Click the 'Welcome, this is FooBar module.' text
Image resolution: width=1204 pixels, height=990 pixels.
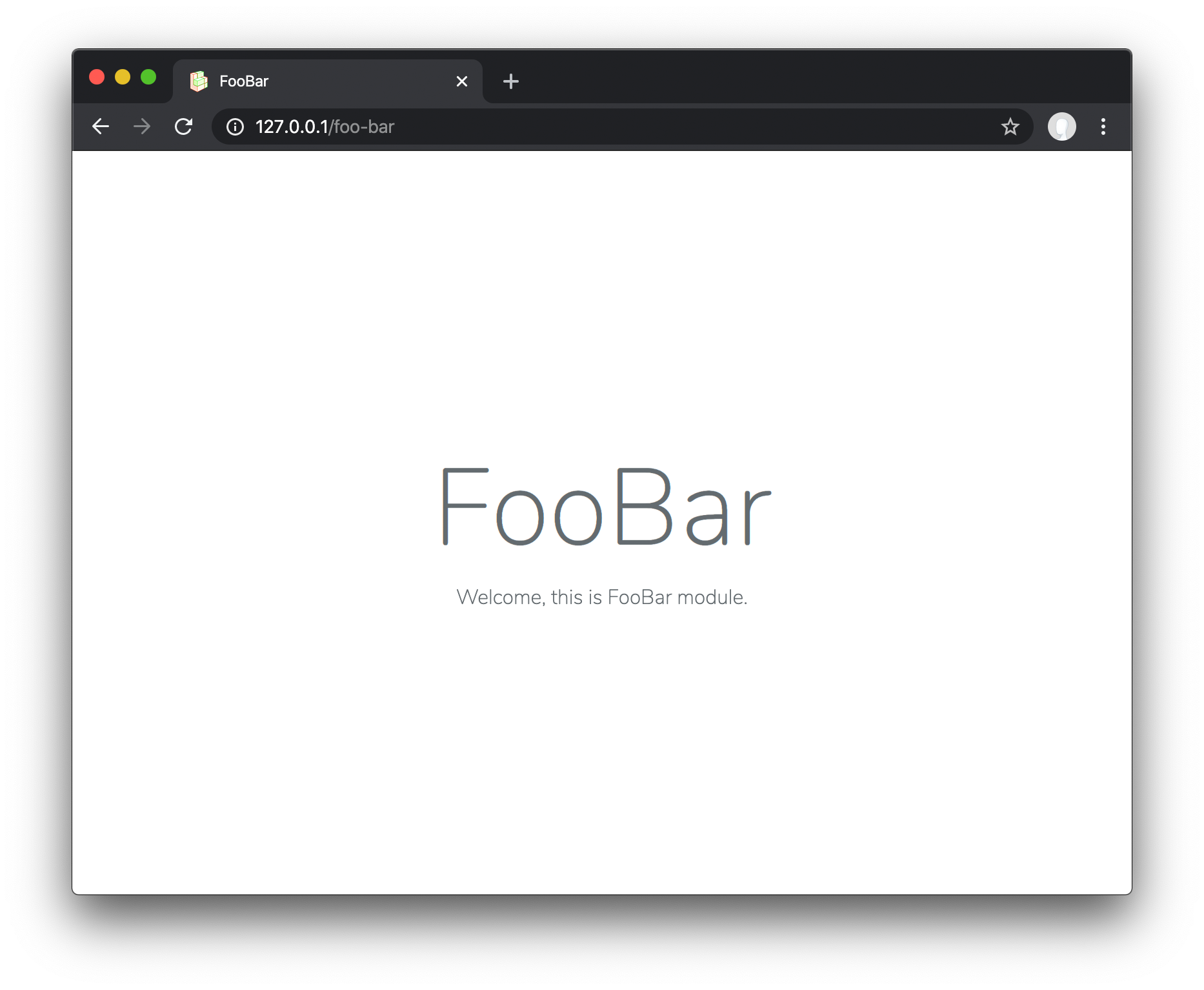click(601, 597)
